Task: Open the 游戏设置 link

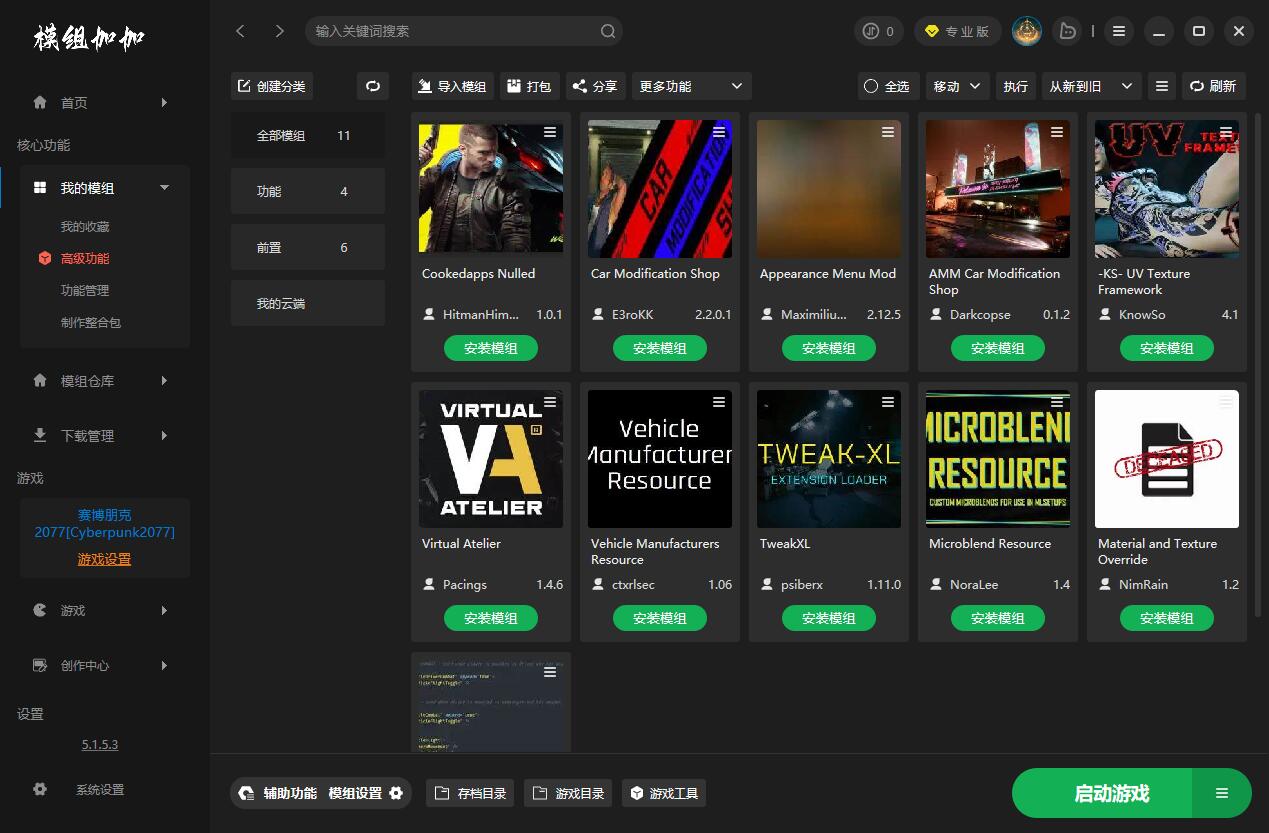Action: (x=104, y=559)
